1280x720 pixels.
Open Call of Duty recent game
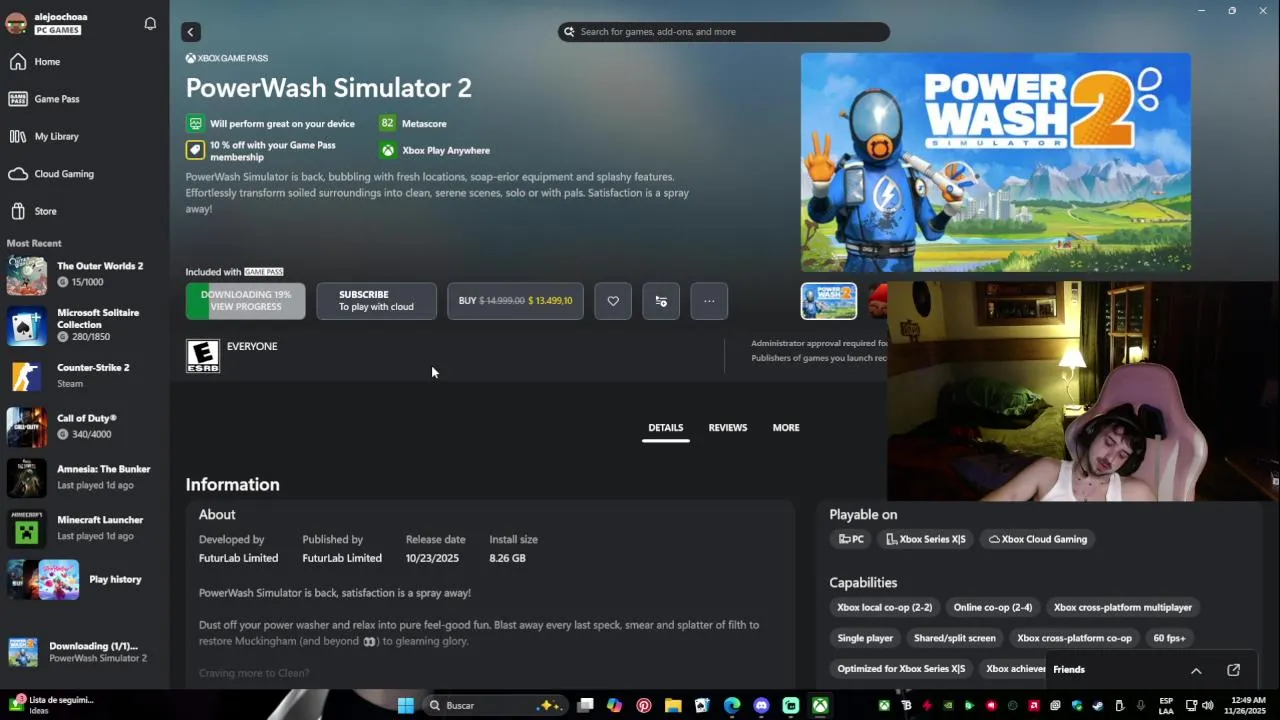[x=85, y=426]
